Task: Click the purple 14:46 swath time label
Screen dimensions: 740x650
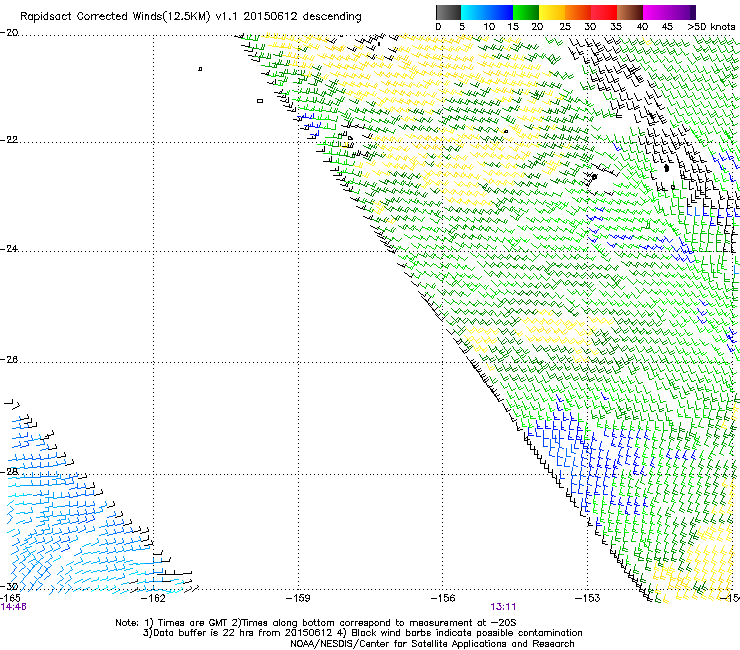Action: point(13,607)
